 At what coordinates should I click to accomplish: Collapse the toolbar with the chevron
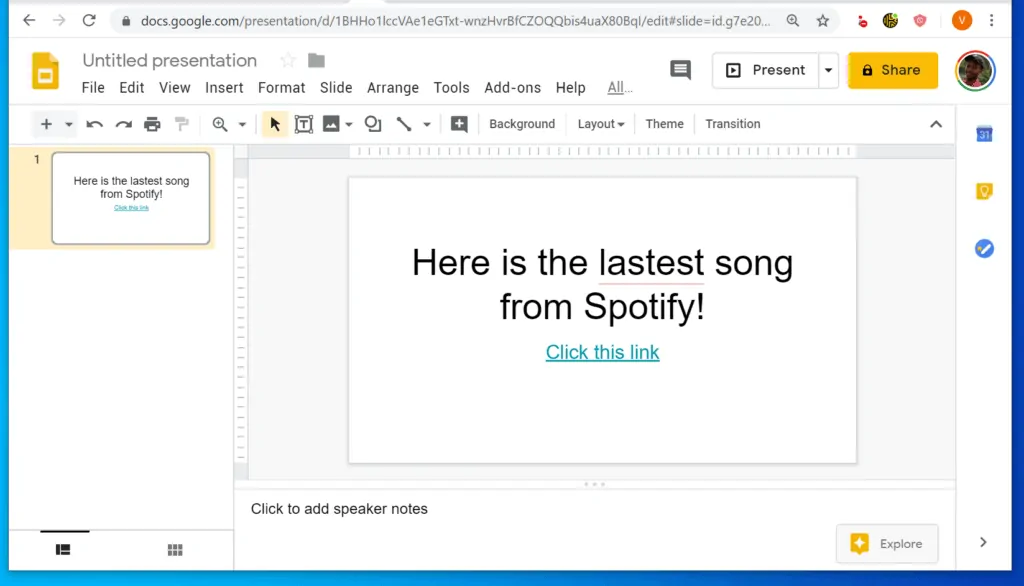point(936,123)
